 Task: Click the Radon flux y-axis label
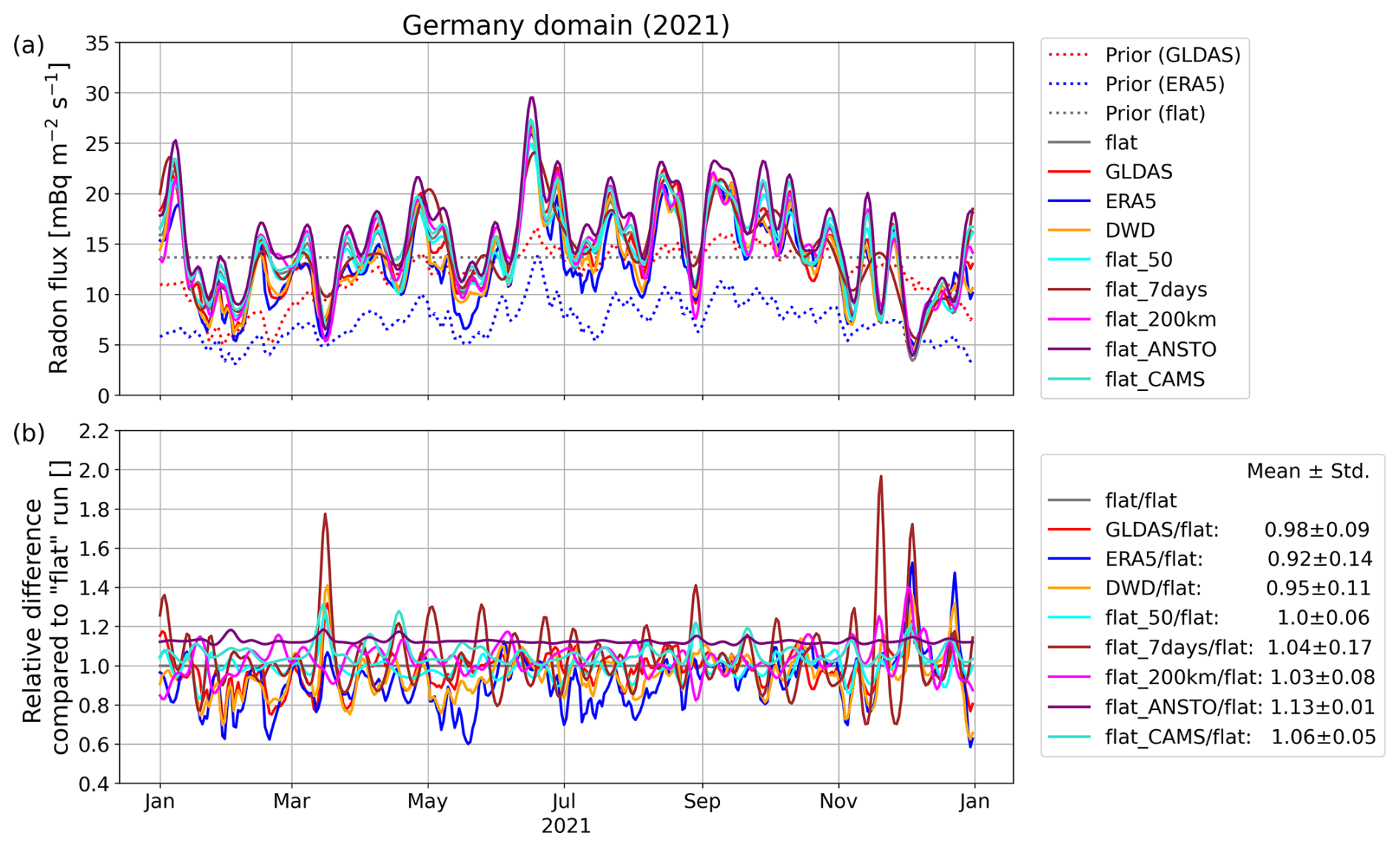(x=58, y=219)
